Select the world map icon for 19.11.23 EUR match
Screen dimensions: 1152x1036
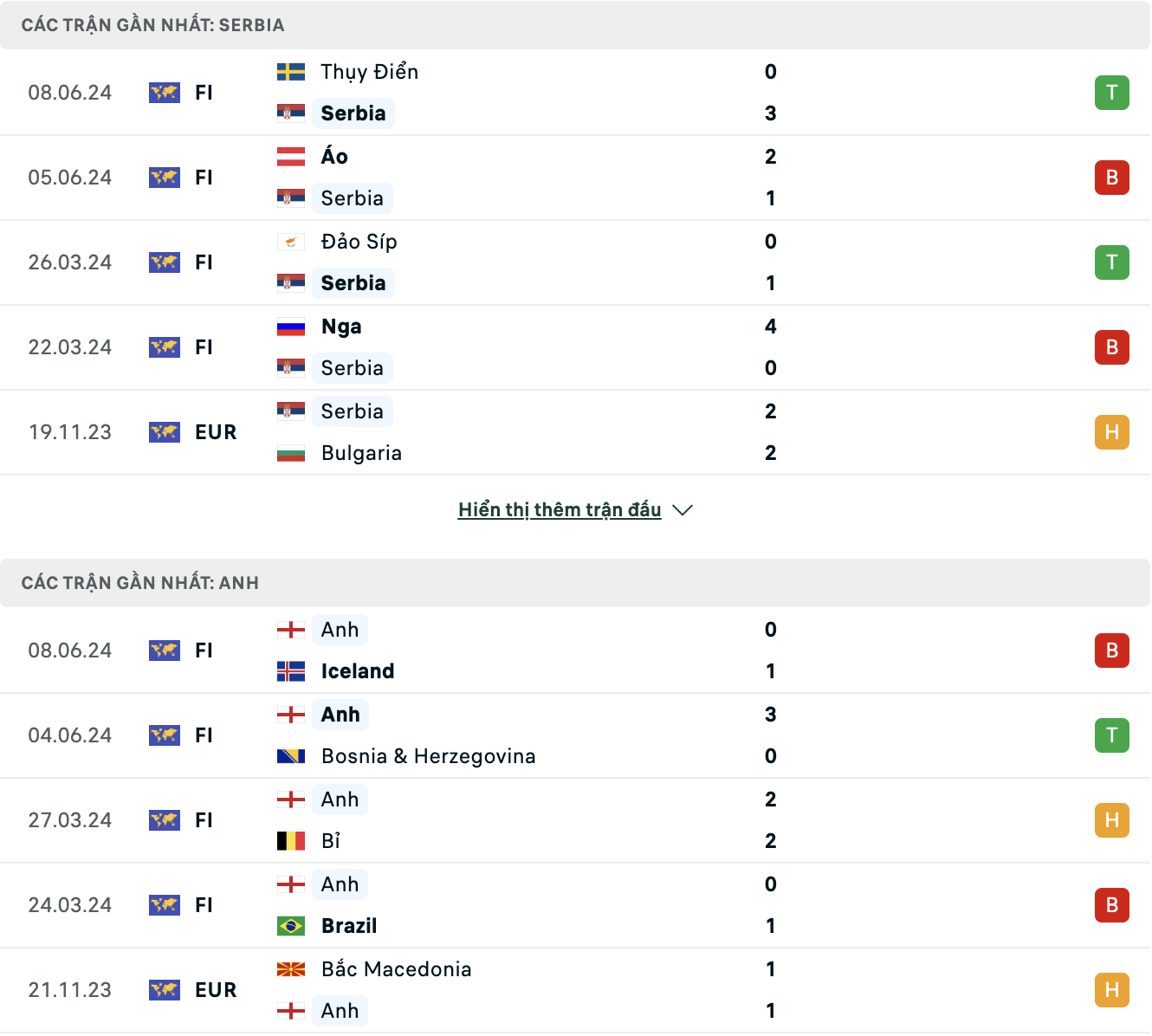point(165,432)
